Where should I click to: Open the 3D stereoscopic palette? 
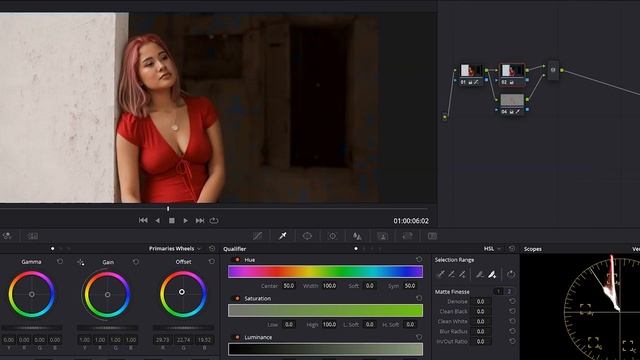pos(432,236)
